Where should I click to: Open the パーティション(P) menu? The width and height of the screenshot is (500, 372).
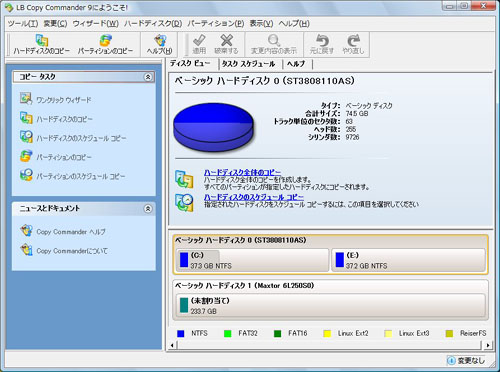click(215, 23)
